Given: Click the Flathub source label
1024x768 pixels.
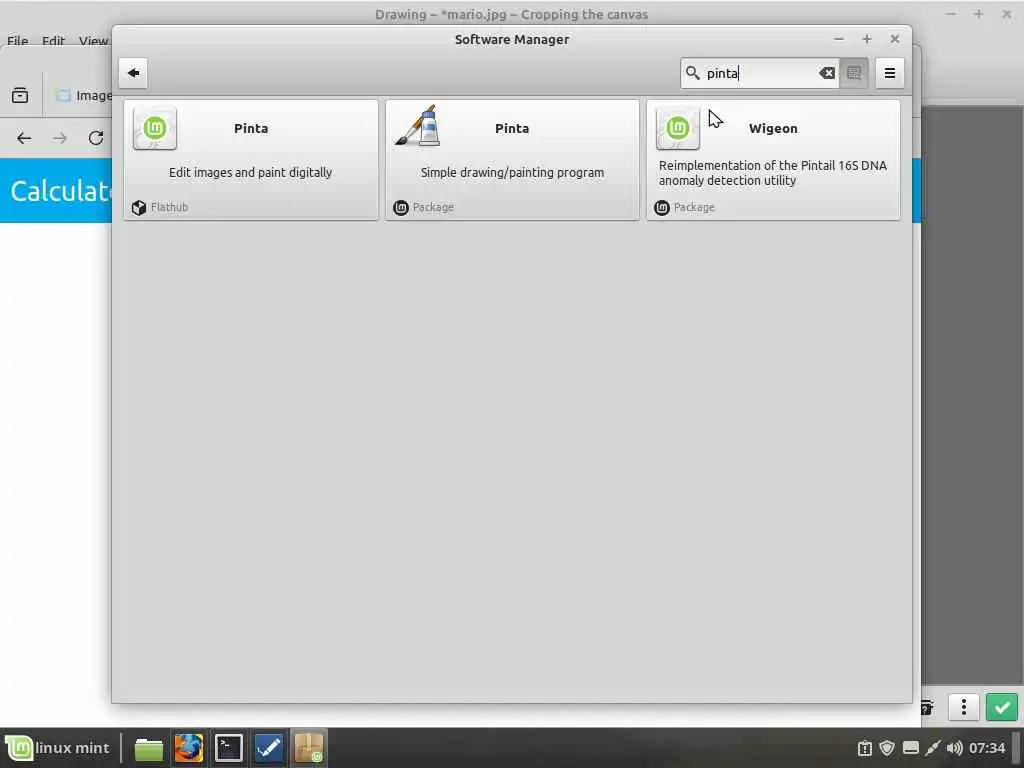Looking at the screenshot, I should coord(169,207).
